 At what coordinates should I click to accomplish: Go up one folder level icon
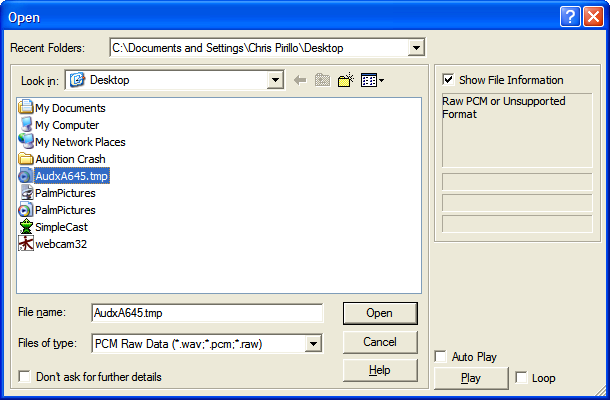(x=323, y=80)
